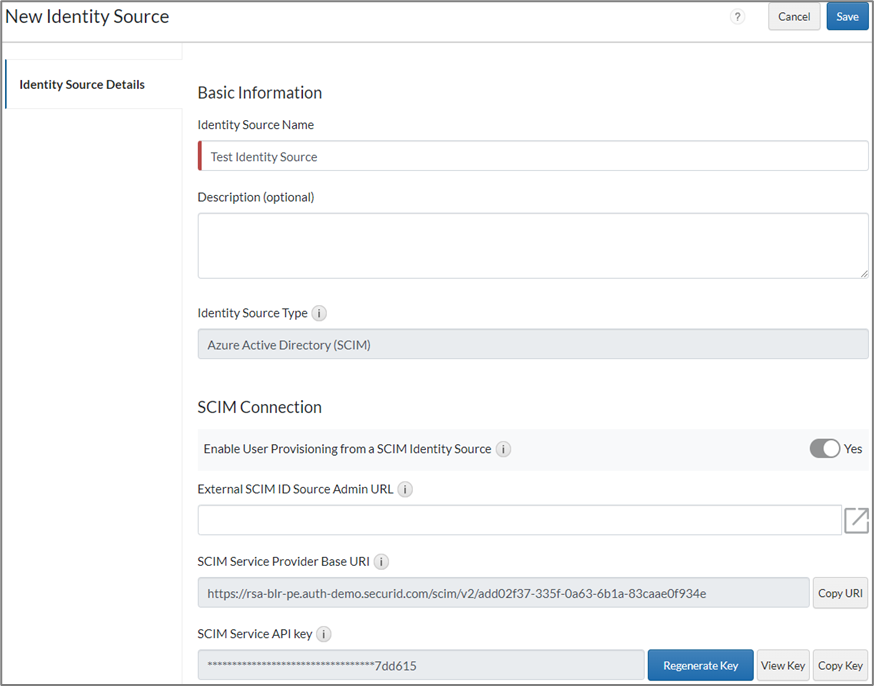Reveal the API key with View Key

pos(782,665)
